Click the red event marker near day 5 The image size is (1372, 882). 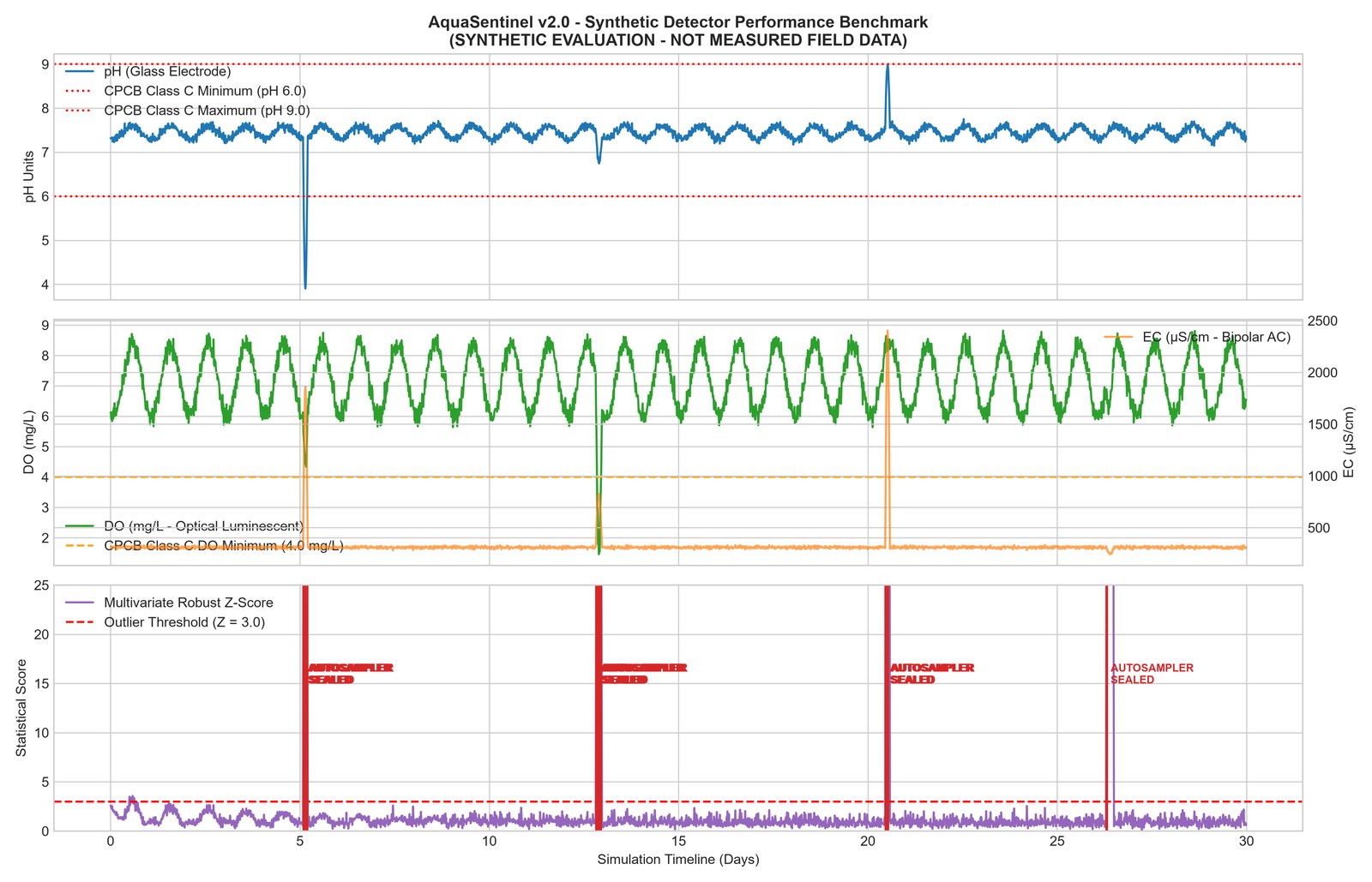coord(304,708)
